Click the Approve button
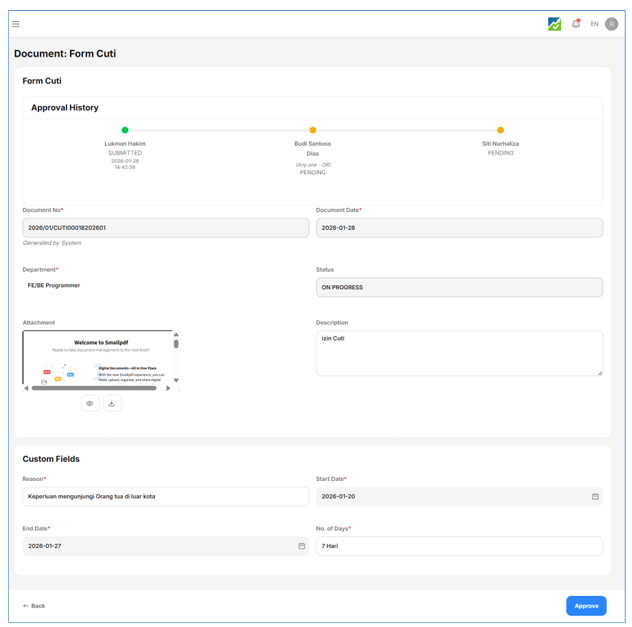This screenshot has height=627, width=632. [586, 606]
